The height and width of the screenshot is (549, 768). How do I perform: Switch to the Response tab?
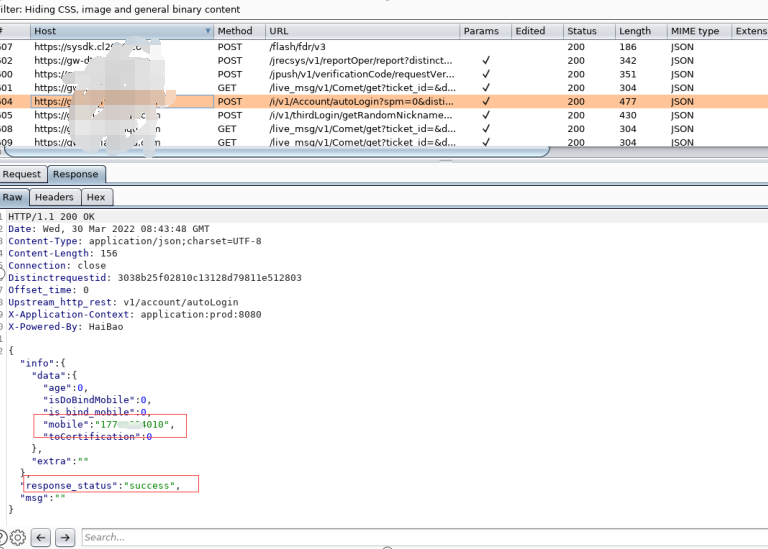point(75,174)
